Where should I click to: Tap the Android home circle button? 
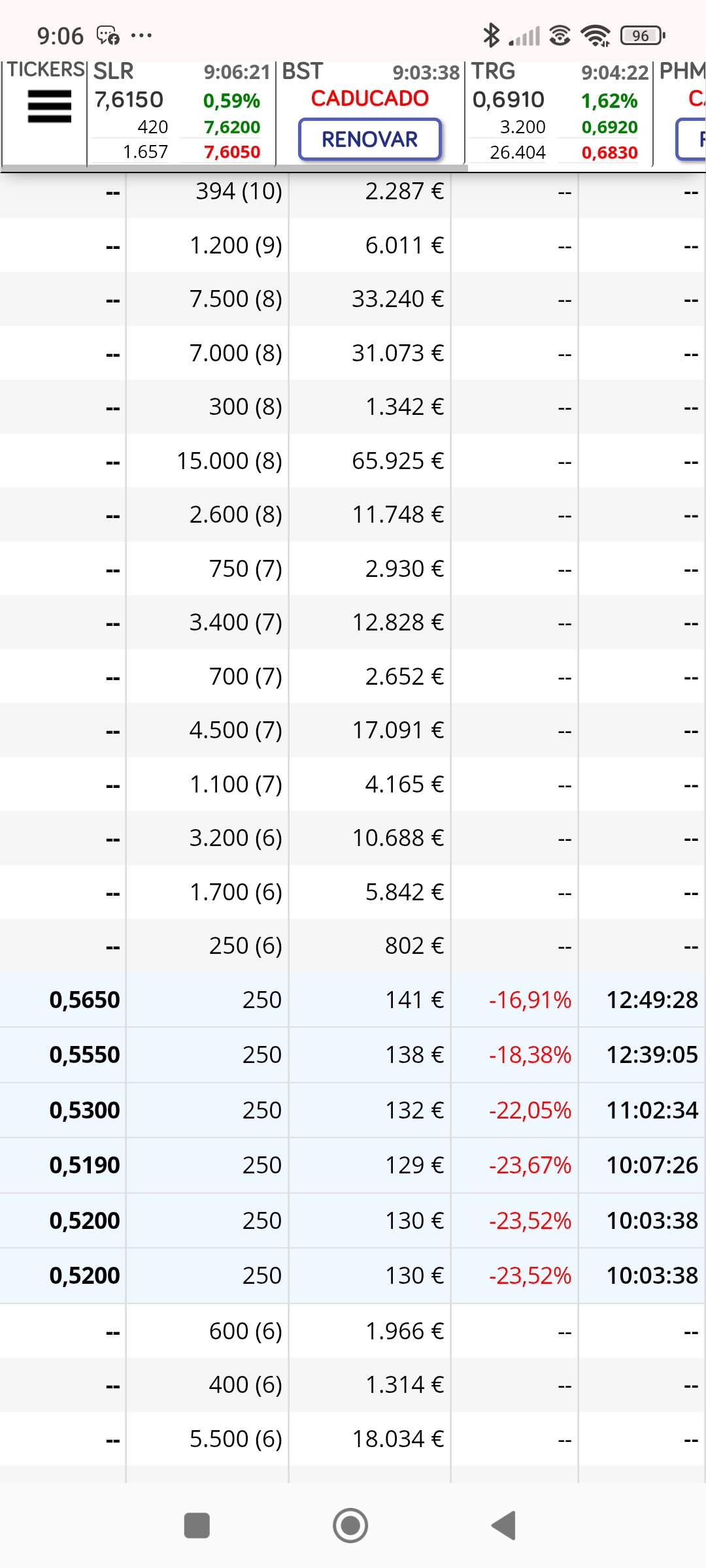click(350, 1526)
